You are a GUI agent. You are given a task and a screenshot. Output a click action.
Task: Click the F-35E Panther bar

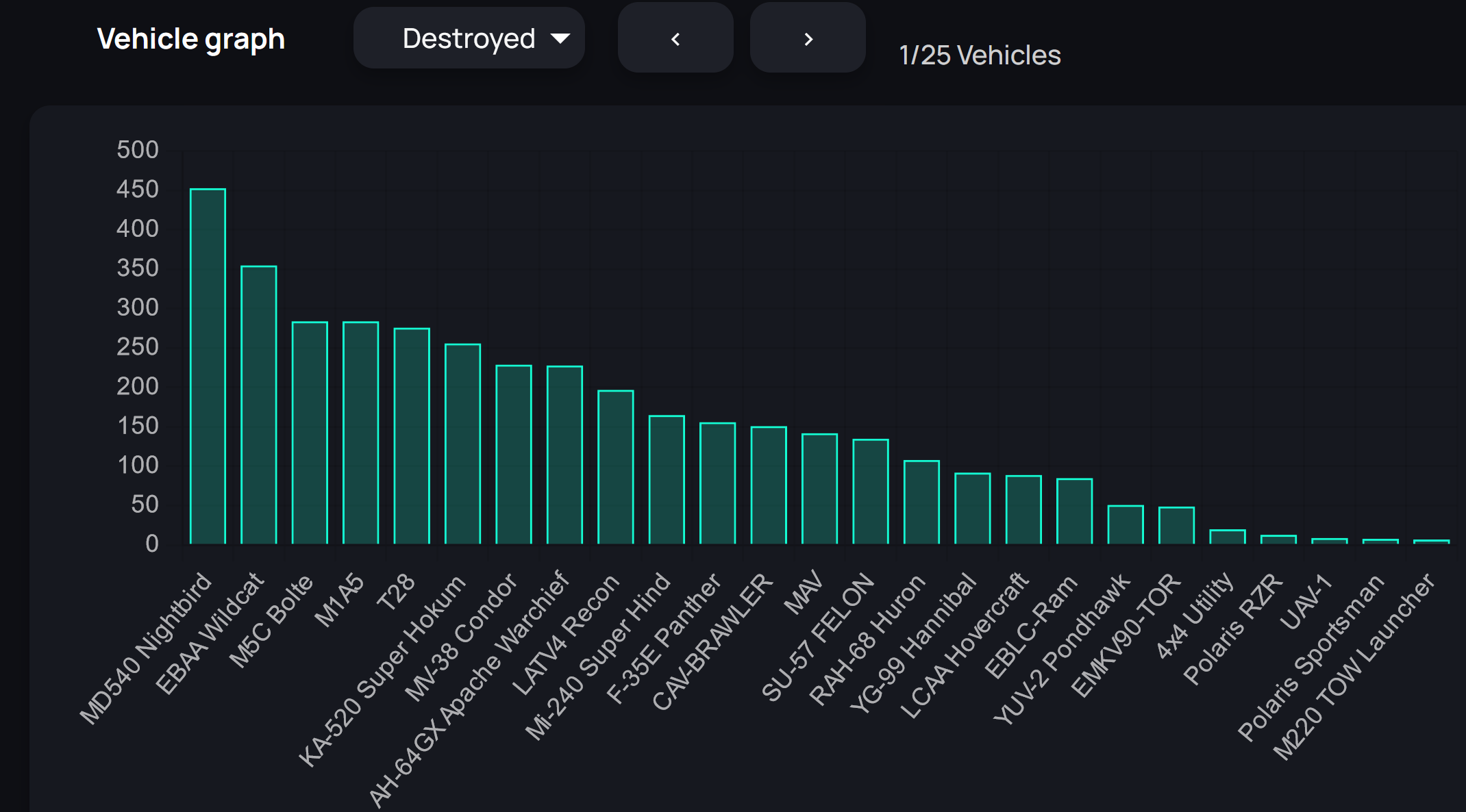(718, 483)
